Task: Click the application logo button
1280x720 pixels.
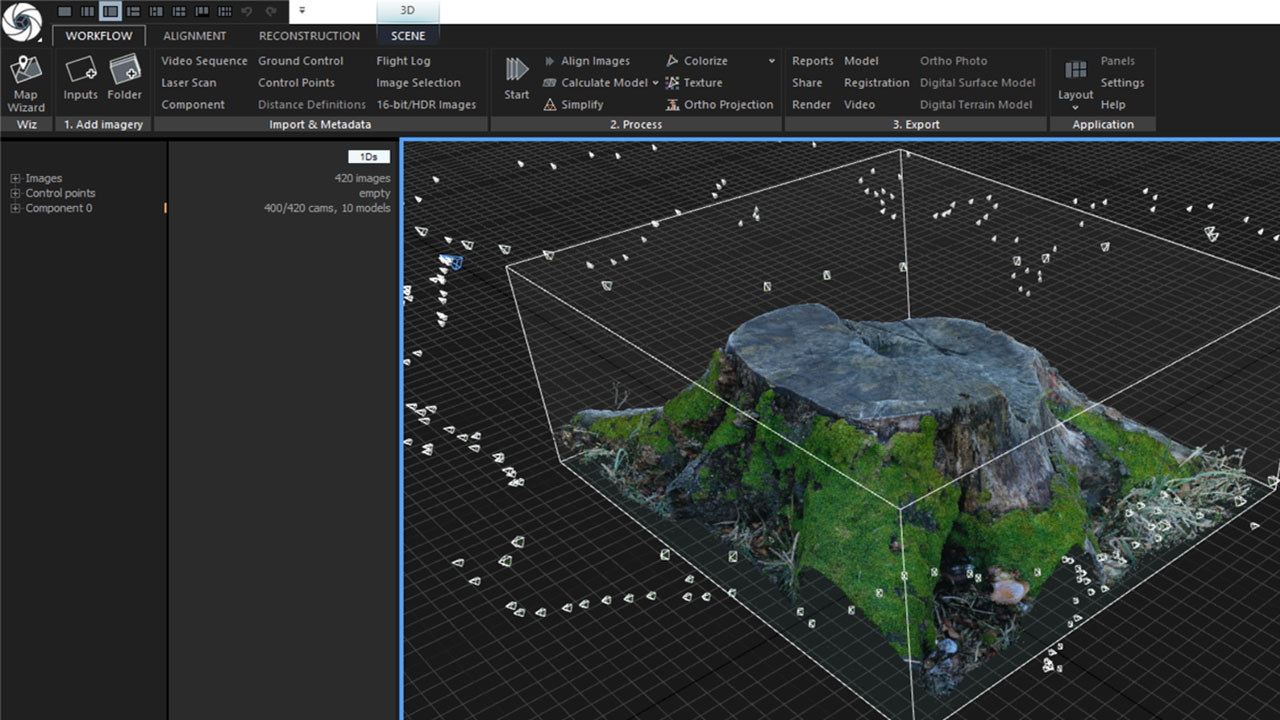Action: 22,22
